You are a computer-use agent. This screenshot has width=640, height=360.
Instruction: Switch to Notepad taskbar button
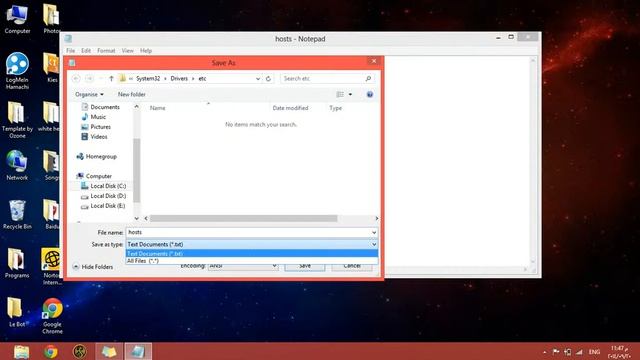pyautogui.click(x=138, y=351)
